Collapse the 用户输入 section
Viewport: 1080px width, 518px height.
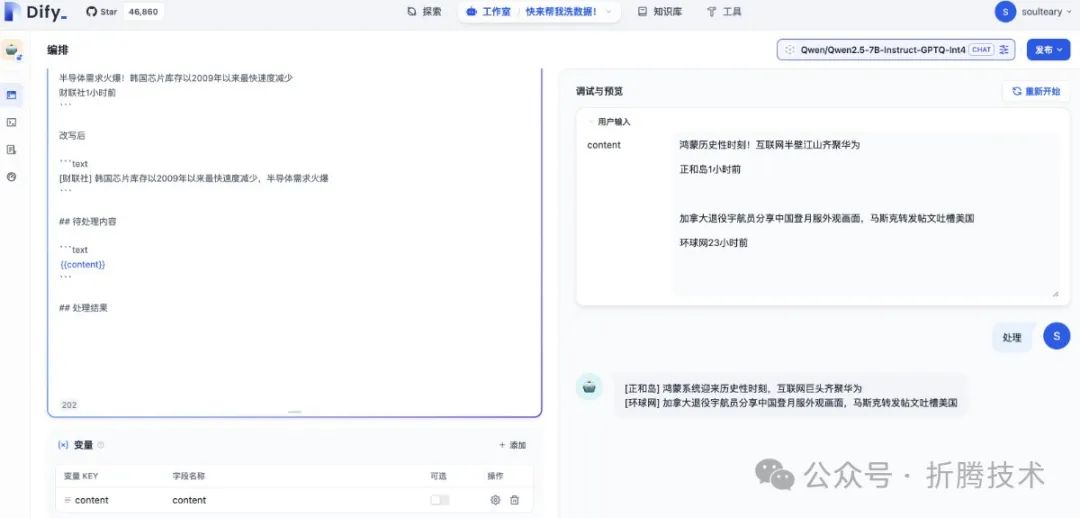pos(609,121)
